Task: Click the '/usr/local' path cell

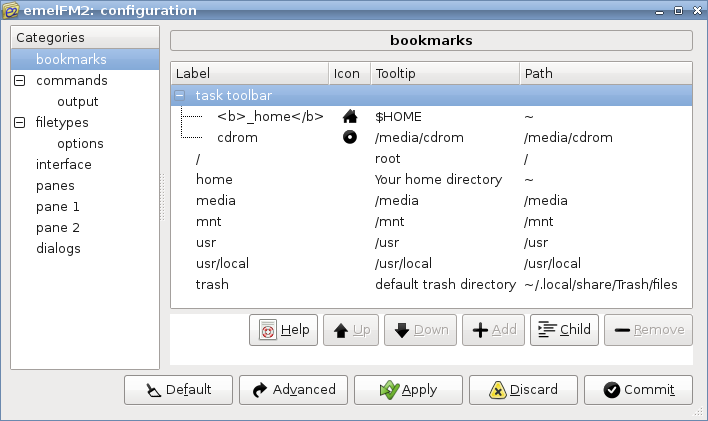Action: pos(552,263)
